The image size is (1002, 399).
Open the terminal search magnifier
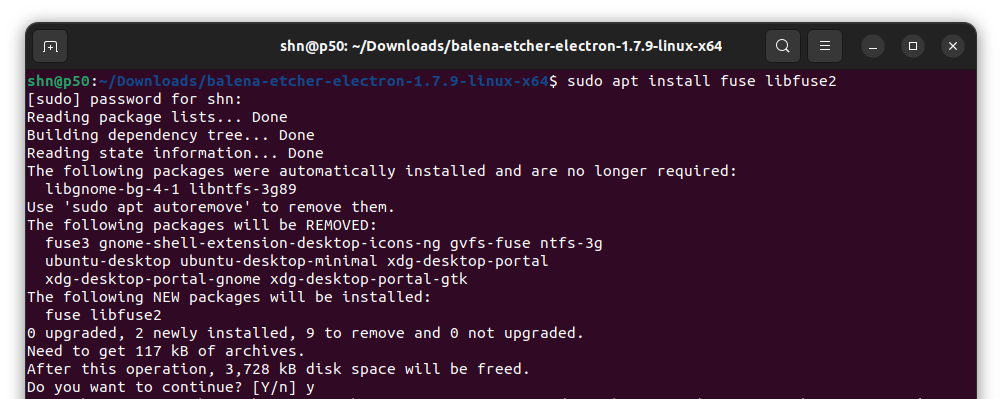pyautogui.click(x=782, y=46)
